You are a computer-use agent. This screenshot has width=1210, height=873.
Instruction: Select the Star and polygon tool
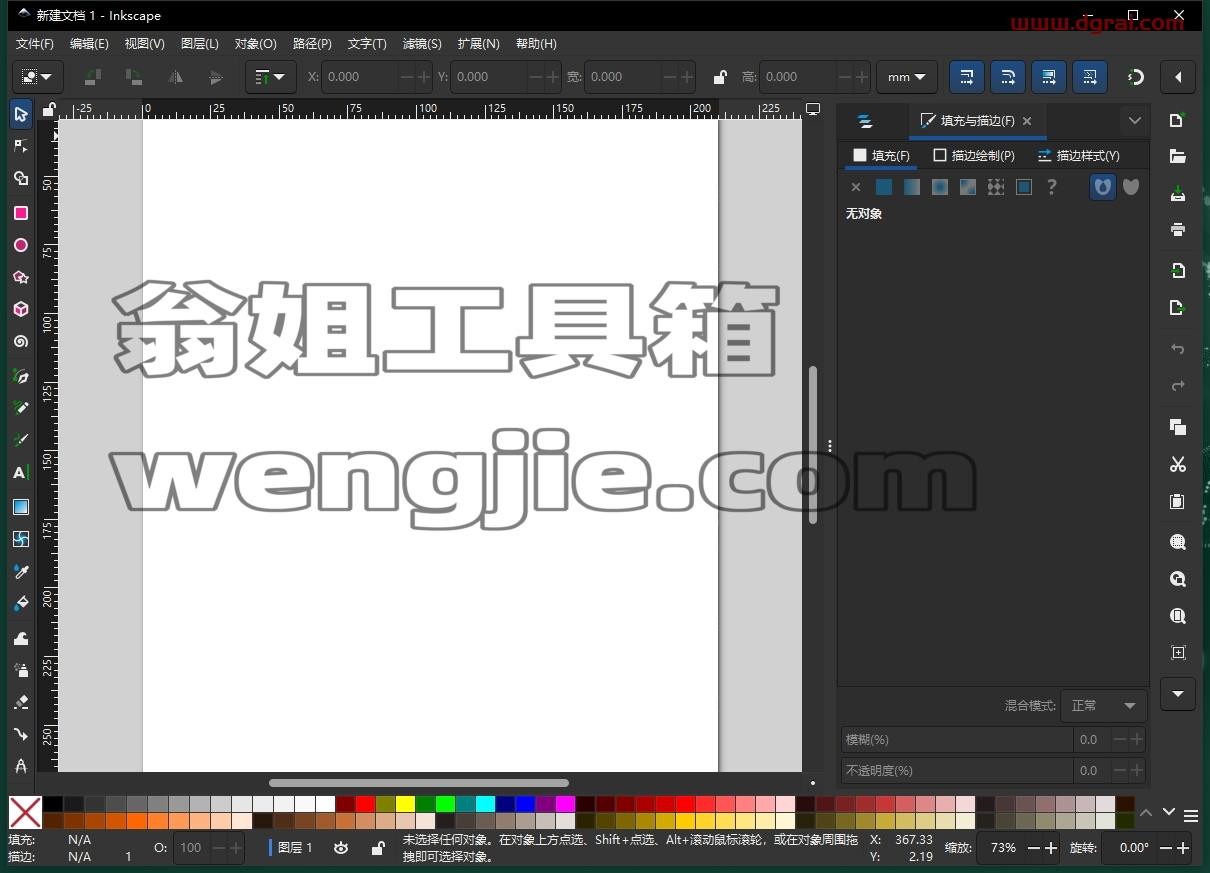(20, 277)
